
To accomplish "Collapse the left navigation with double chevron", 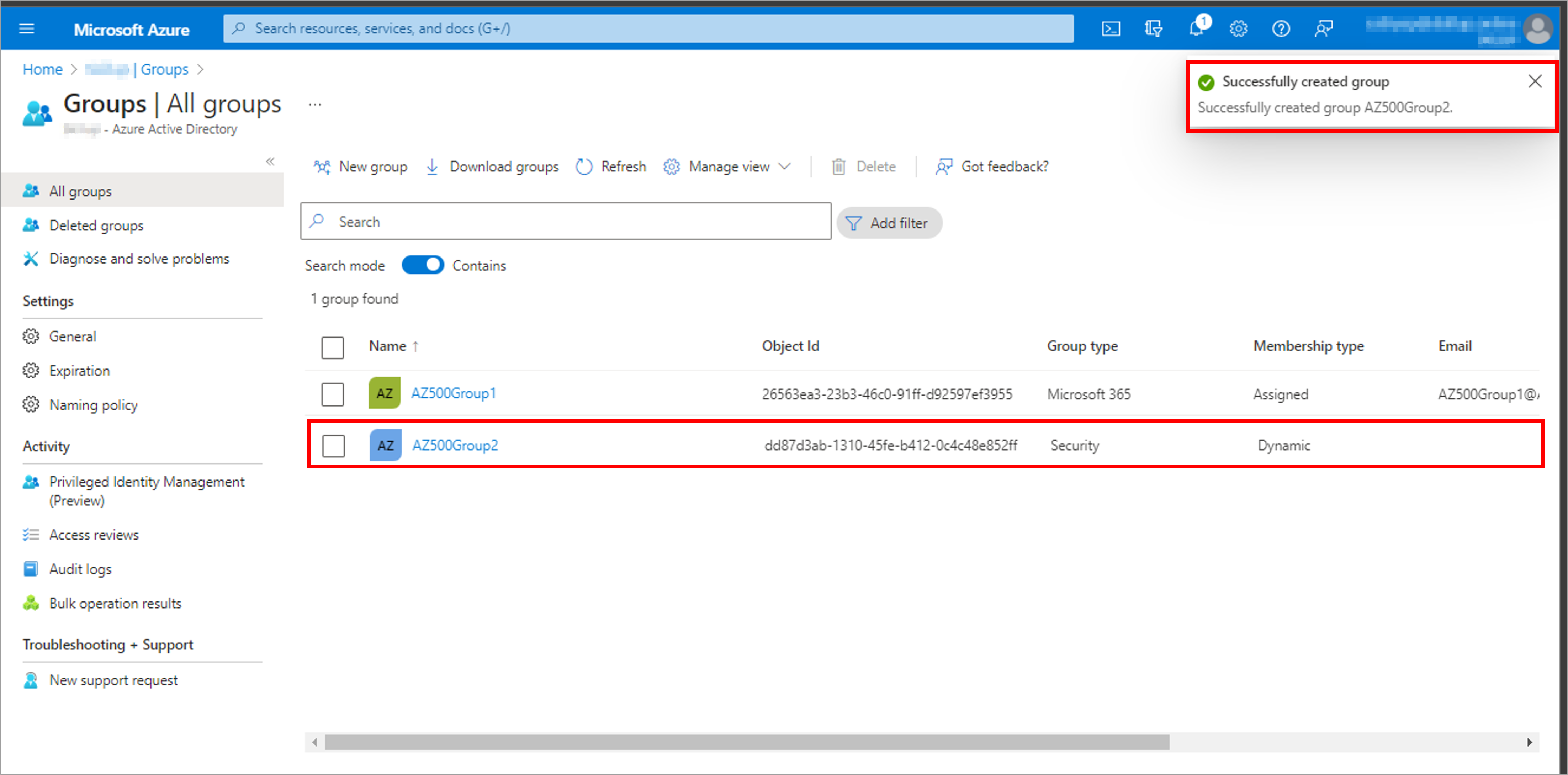I will (x=270, y=161).
